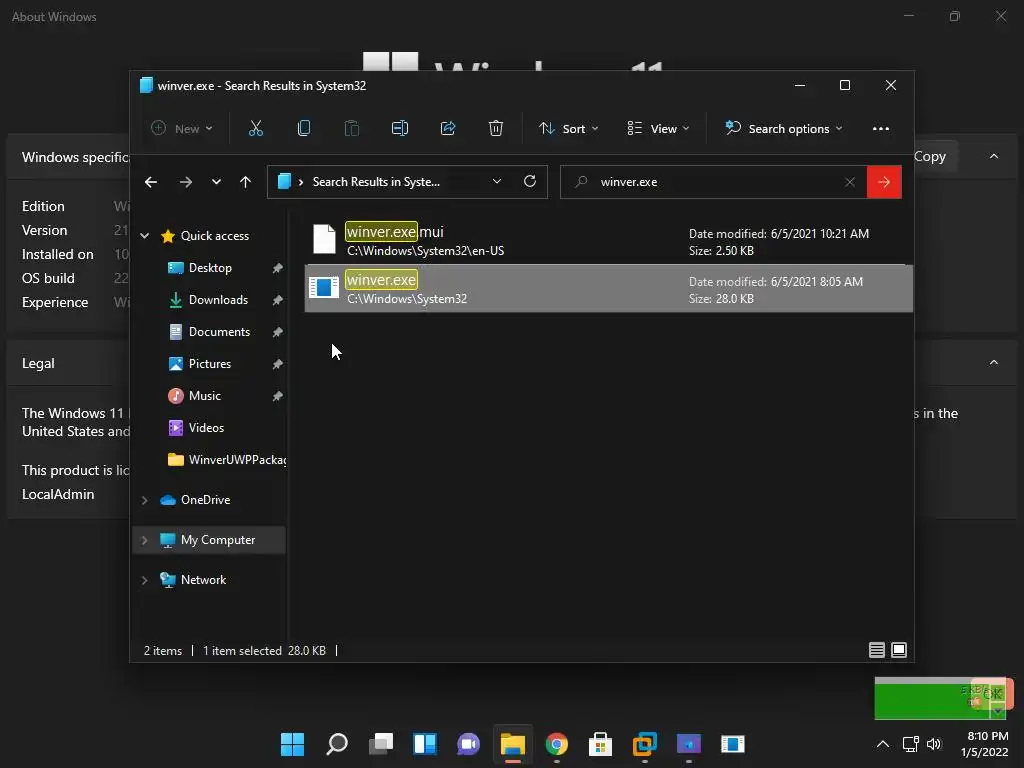Open Desktop in Quick access

point(210,268)
